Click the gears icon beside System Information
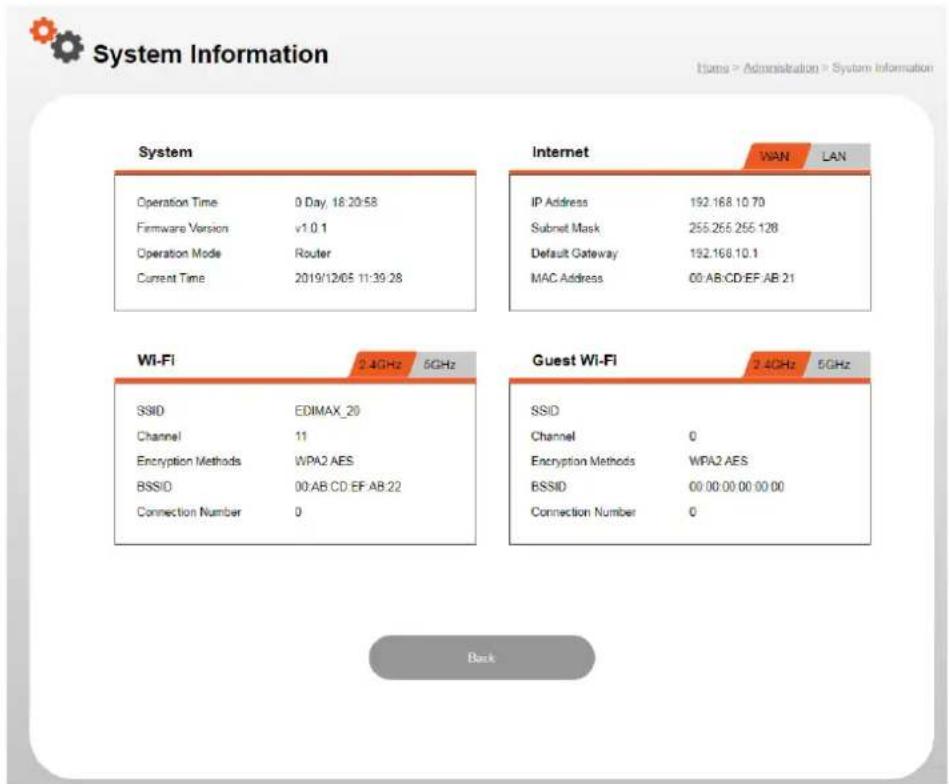Viewport: 949px width, 784px height. 57,40
